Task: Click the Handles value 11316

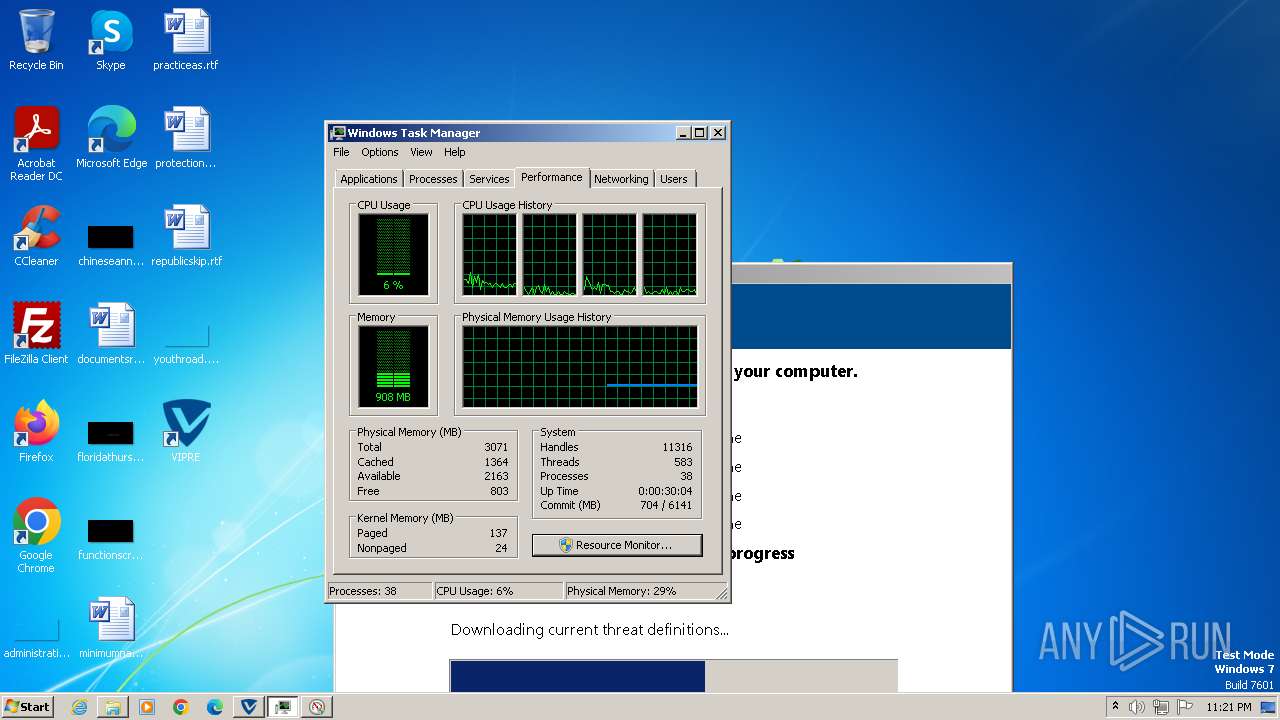Action: 677,447
